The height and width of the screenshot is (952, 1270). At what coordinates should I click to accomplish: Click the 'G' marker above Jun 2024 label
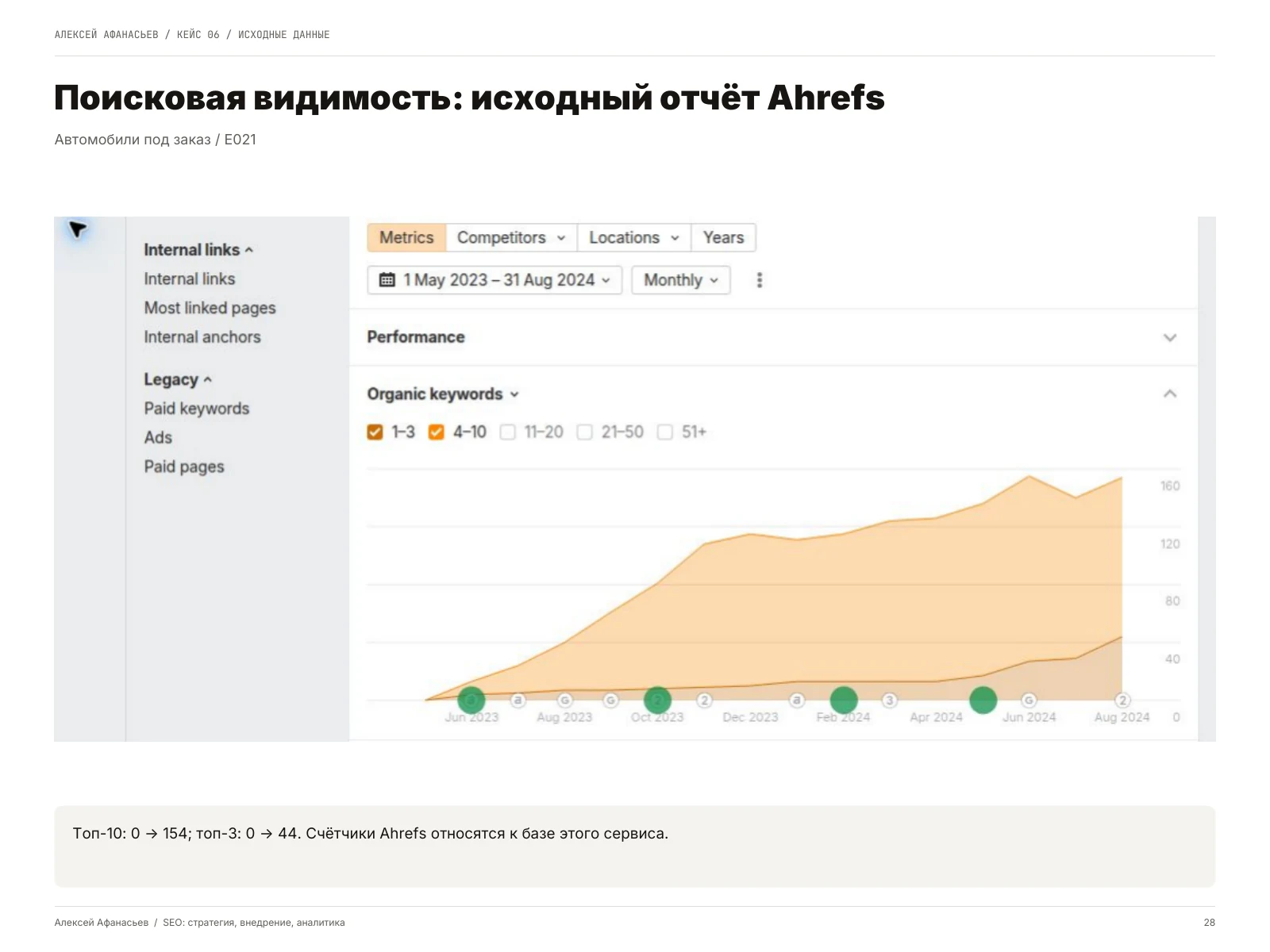point(1029,701)
